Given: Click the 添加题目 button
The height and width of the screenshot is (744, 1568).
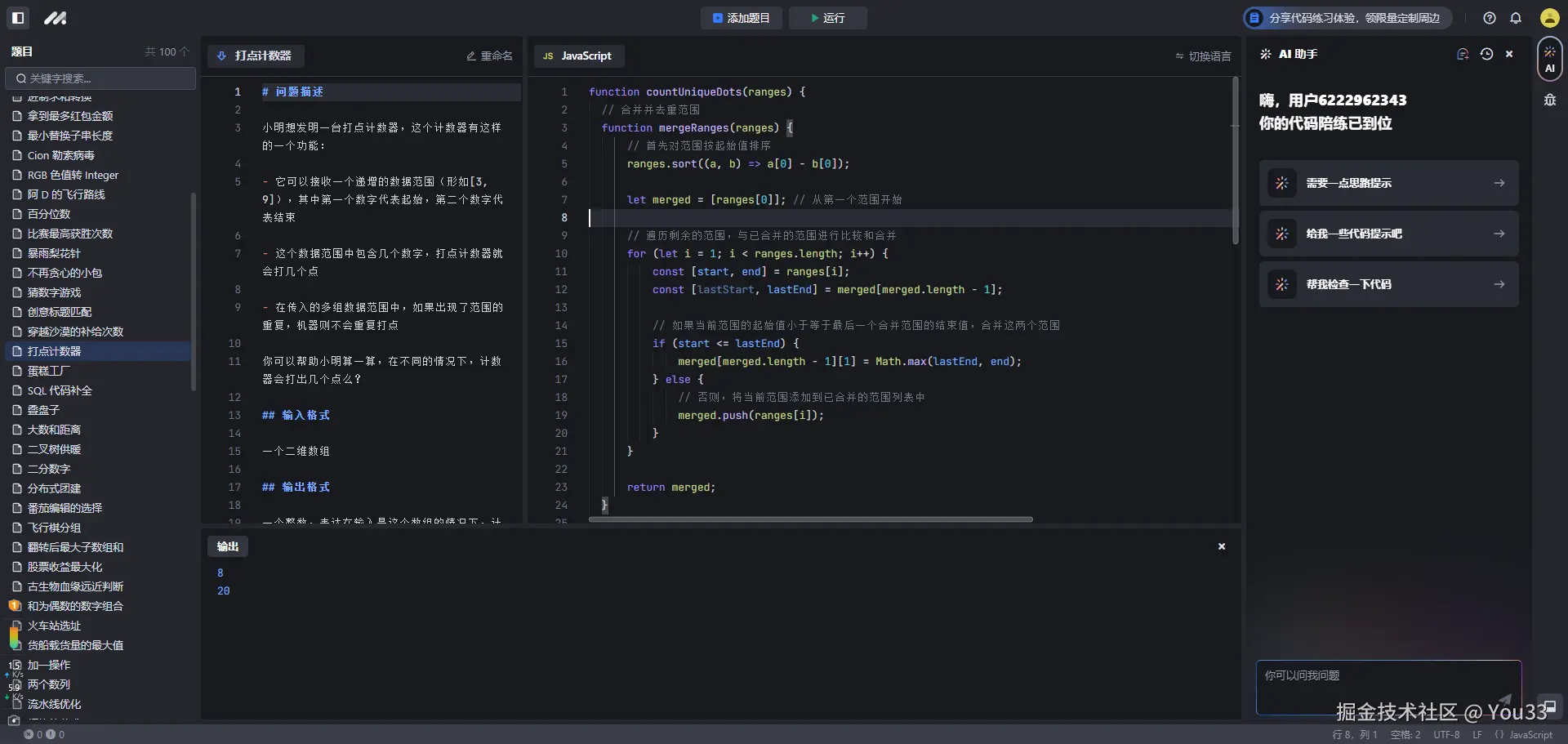Looking at the screenshot, I should coord(741,17).
